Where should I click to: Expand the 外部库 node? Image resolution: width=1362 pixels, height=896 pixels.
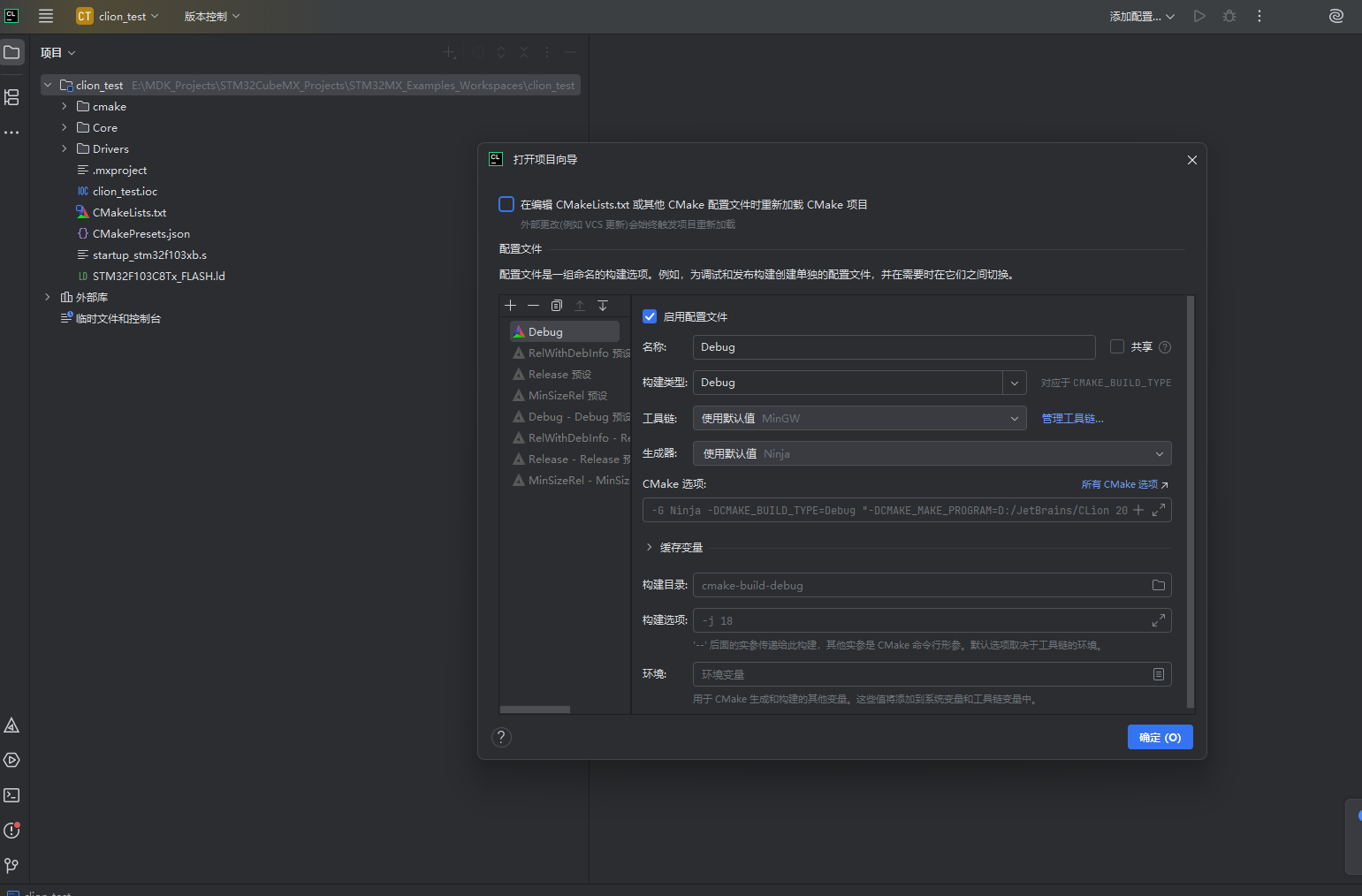48,297
